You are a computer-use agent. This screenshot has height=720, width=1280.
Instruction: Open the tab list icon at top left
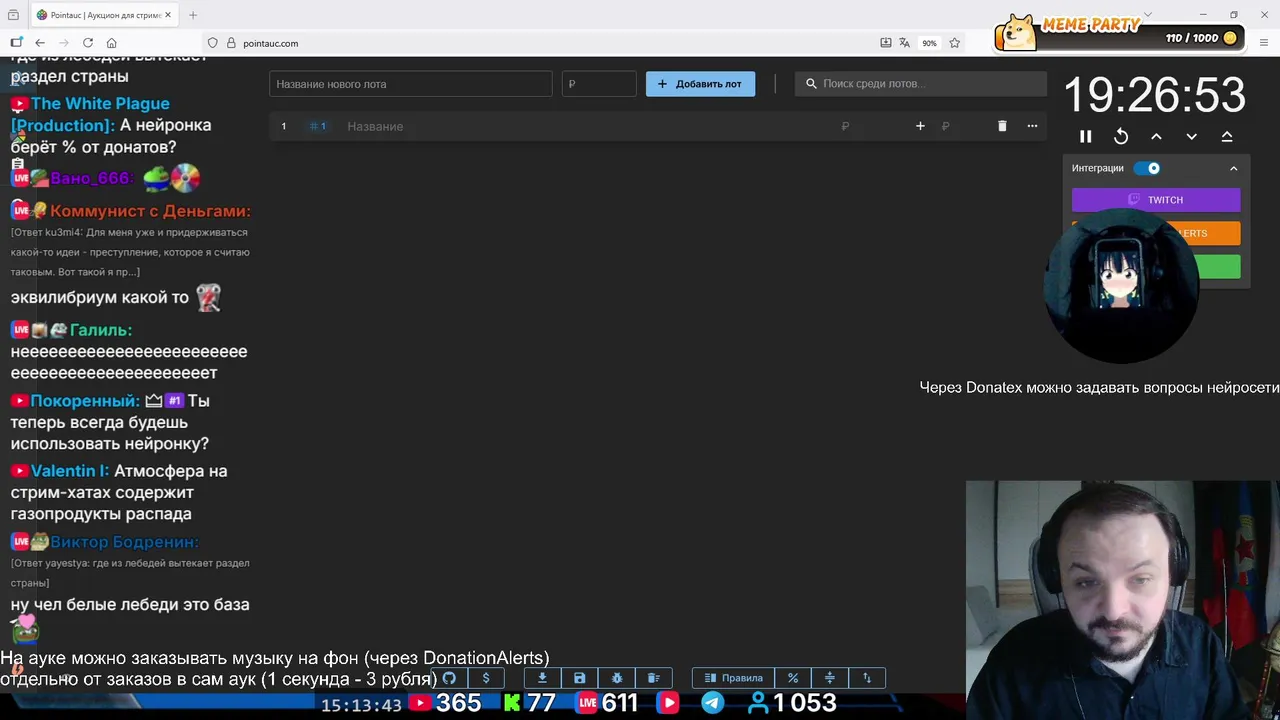coord(13,15)
